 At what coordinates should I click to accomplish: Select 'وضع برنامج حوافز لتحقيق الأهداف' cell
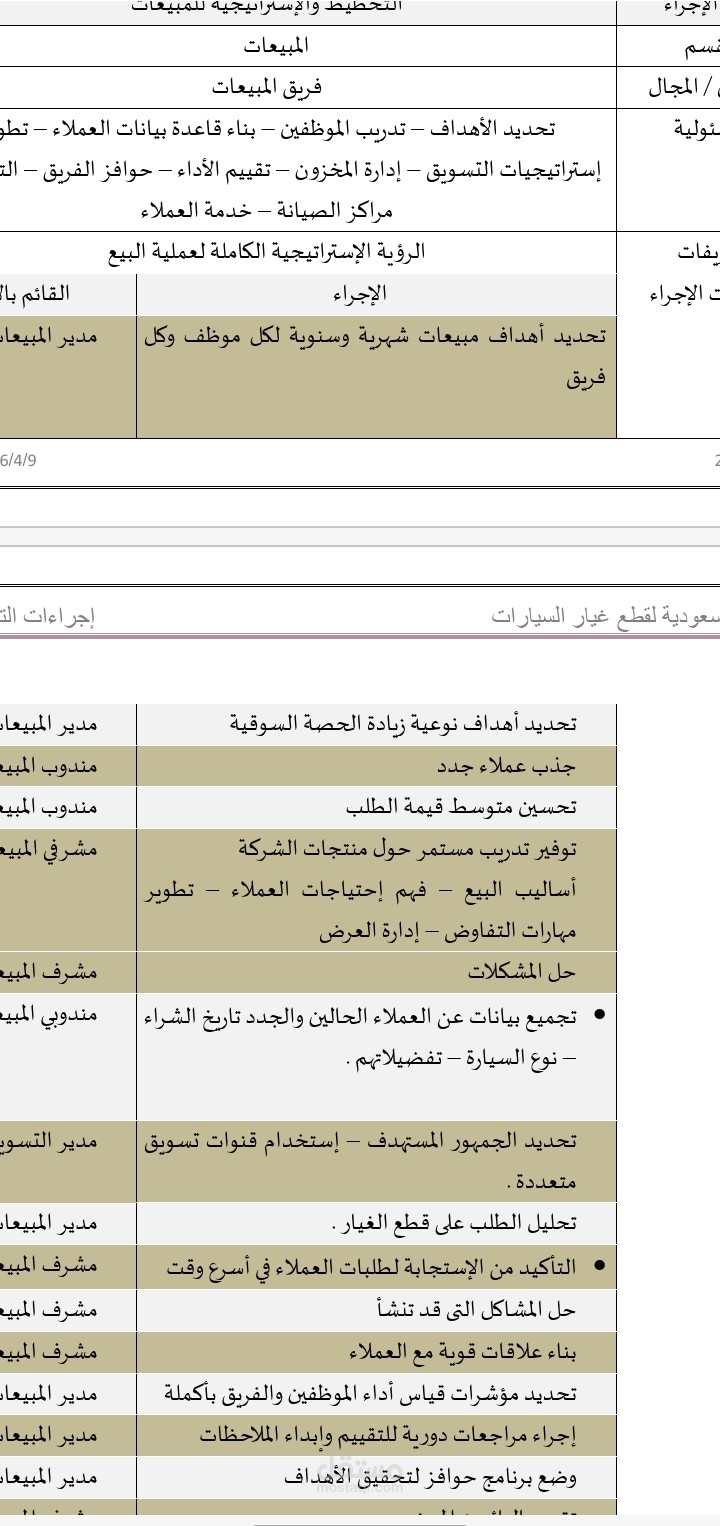[x=376, y=1478]
